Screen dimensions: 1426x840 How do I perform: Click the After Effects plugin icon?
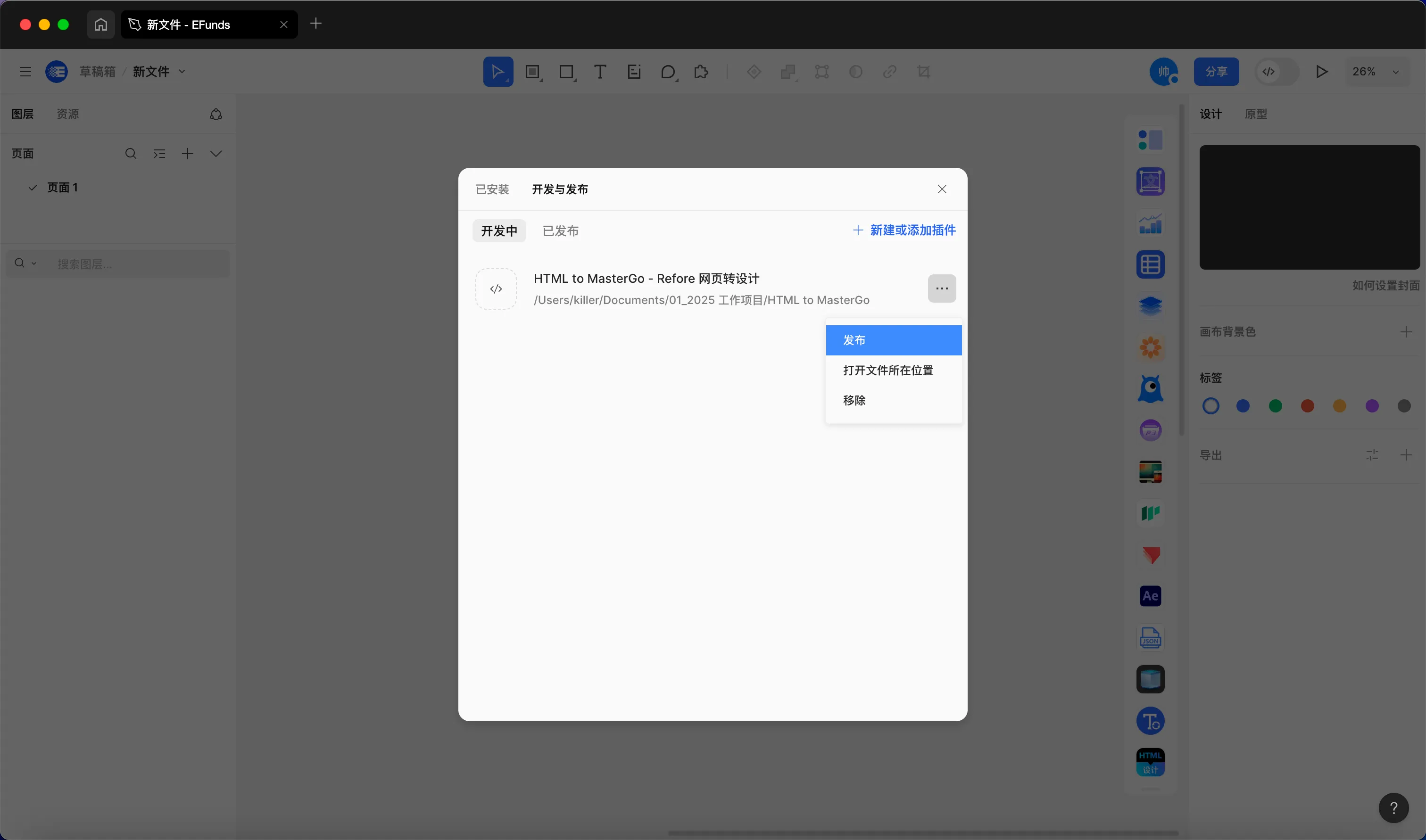1150,596
